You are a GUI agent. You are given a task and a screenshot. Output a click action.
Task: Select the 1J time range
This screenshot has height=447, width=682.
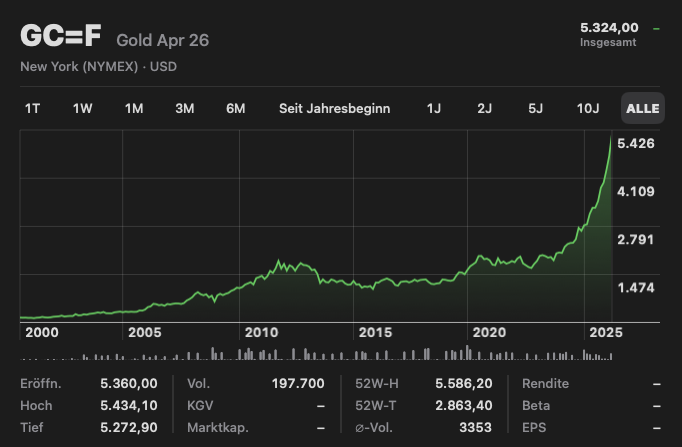pyautogui.click(x=434, y=108)
